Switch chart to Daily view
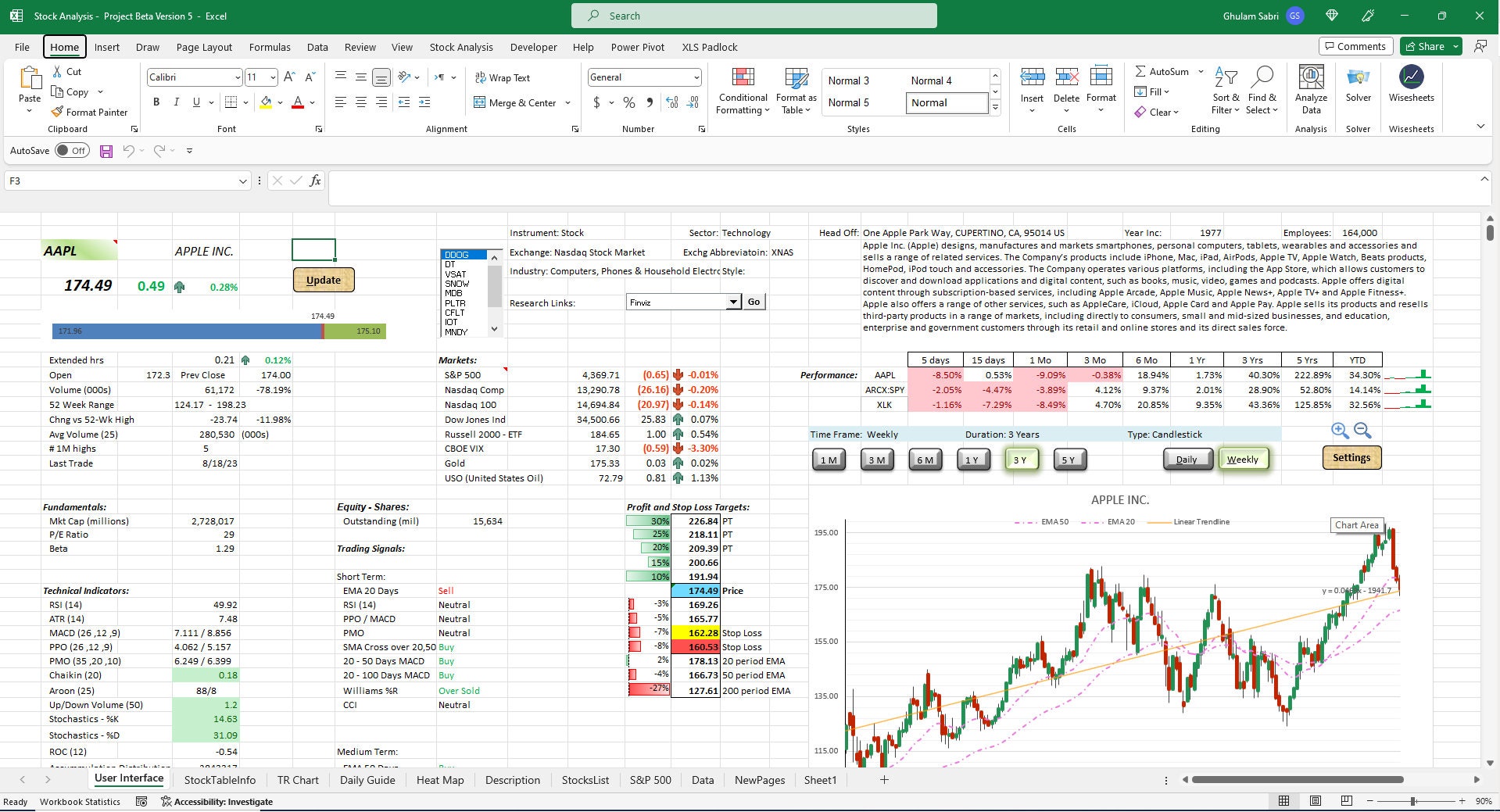Viewport: 1500px width, 812px height. coord(1186,460)
